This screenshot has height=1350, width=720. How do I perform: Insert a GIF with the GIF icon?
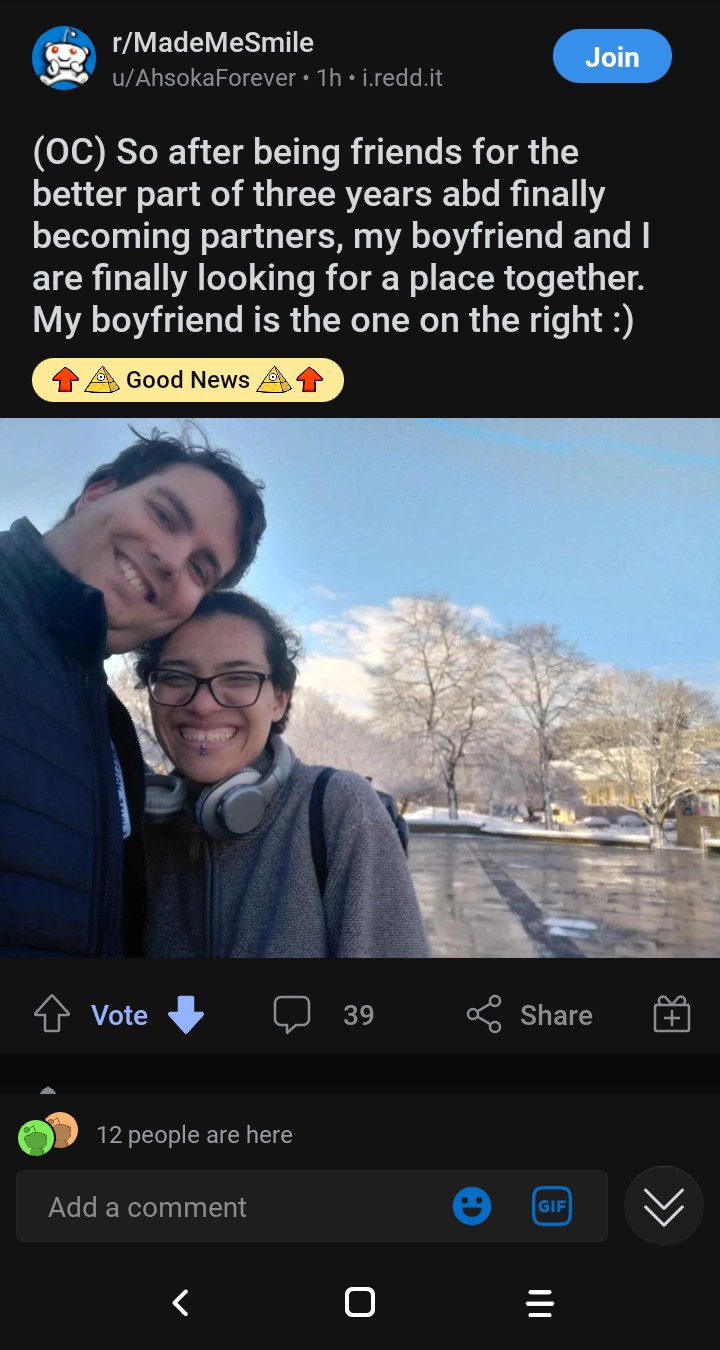click(552, 1206)
